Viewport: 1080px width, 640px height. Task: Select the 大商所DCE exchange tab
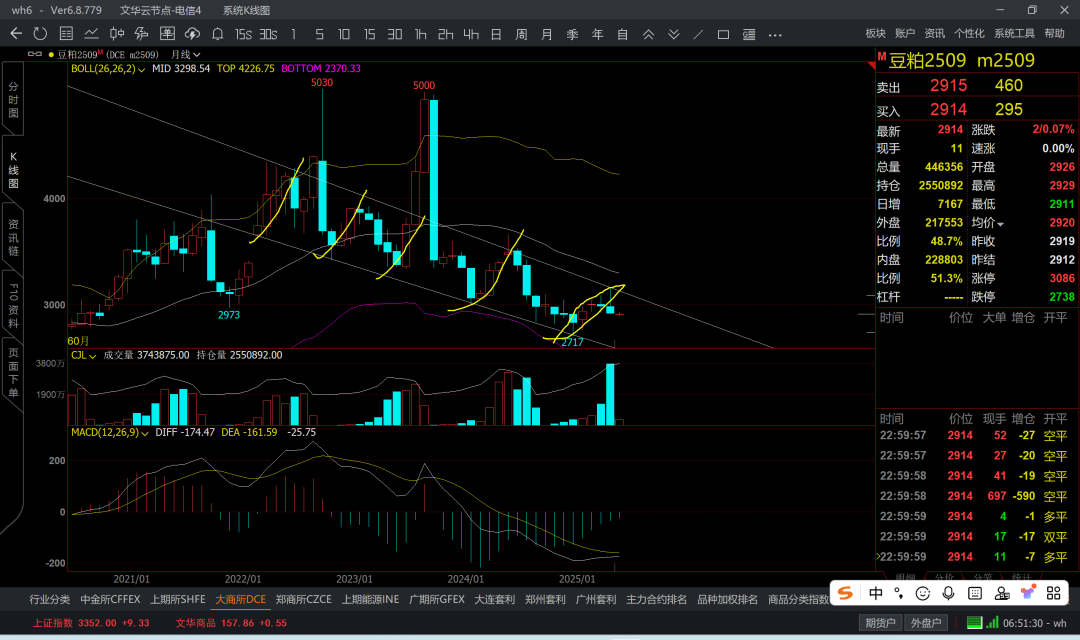pyautogui.click(x=241, y=600)
